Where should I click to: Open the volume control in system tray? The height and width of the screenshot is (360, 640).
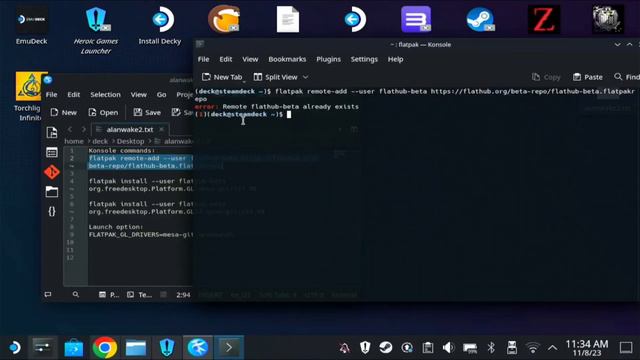[x=448, y=348]
